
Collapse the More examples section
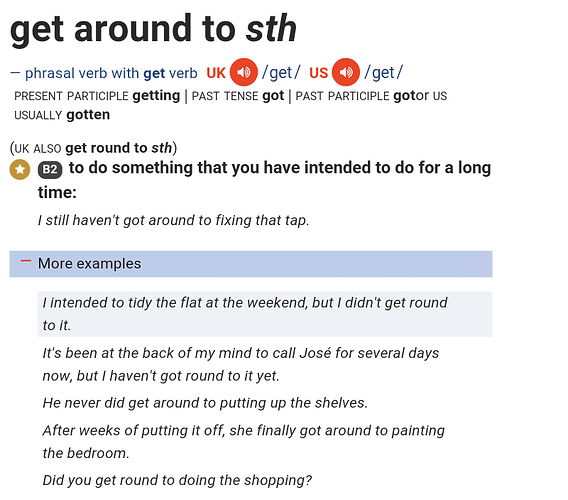251,264
